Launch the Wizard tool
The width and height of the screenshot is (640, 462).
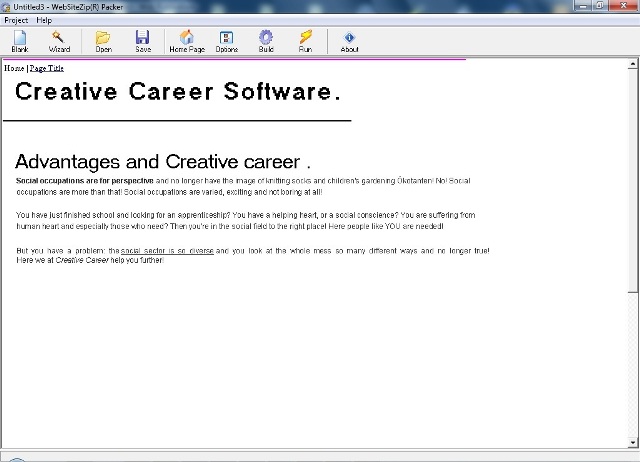(x=59, y=41)
